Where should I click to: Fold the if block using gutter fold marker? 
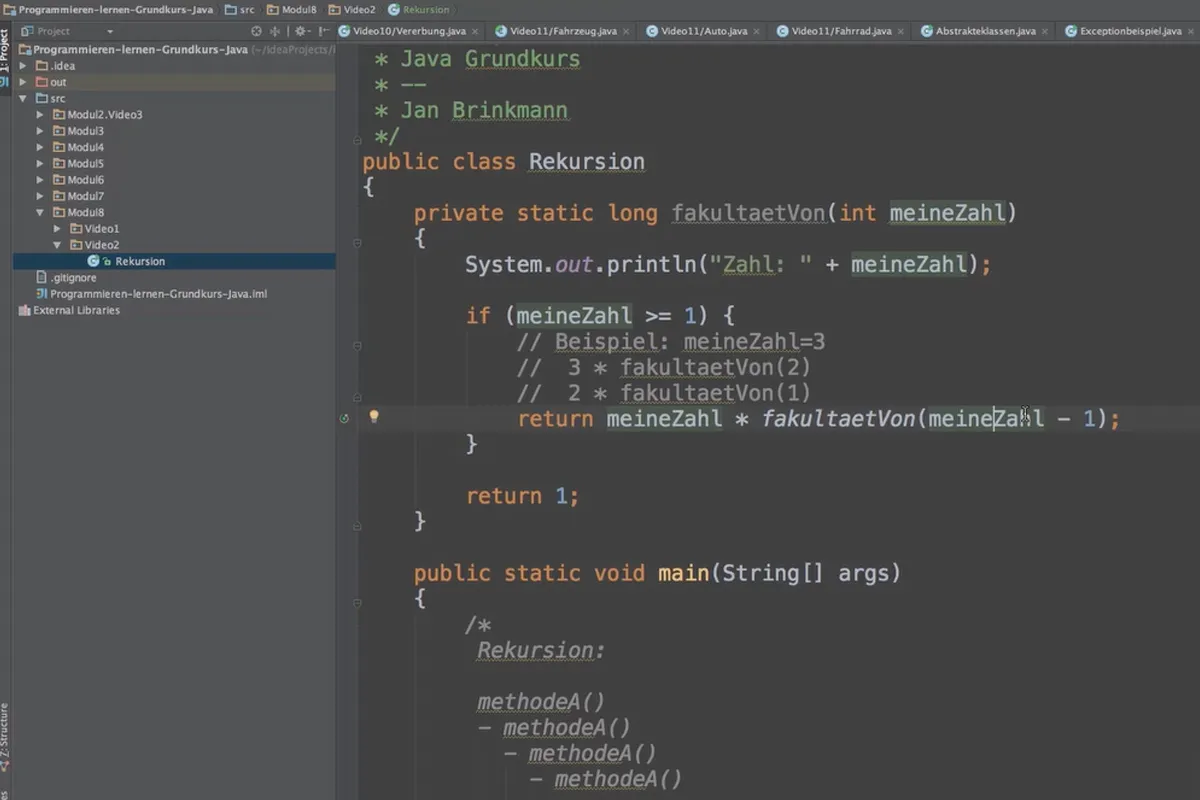[357, 344]
